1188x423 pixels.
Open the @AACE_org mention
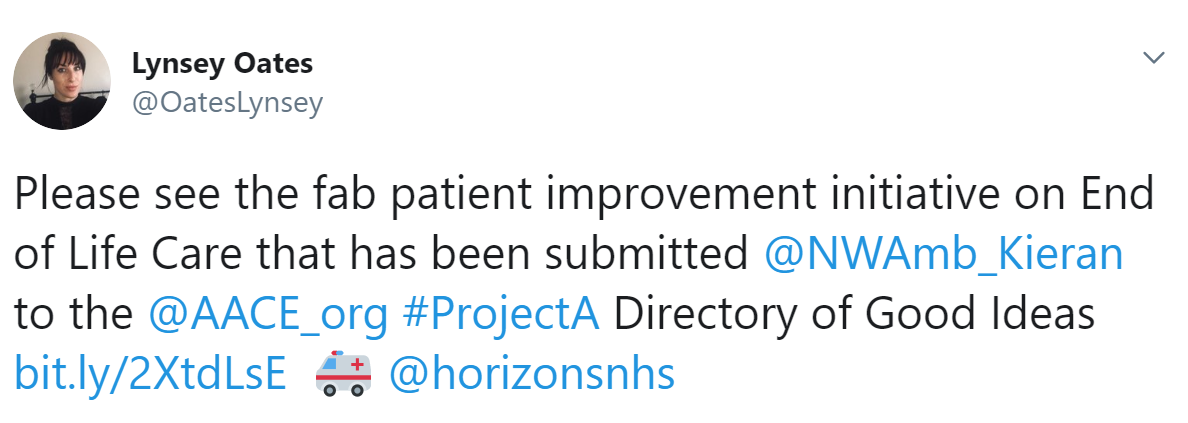pos(269,315)
